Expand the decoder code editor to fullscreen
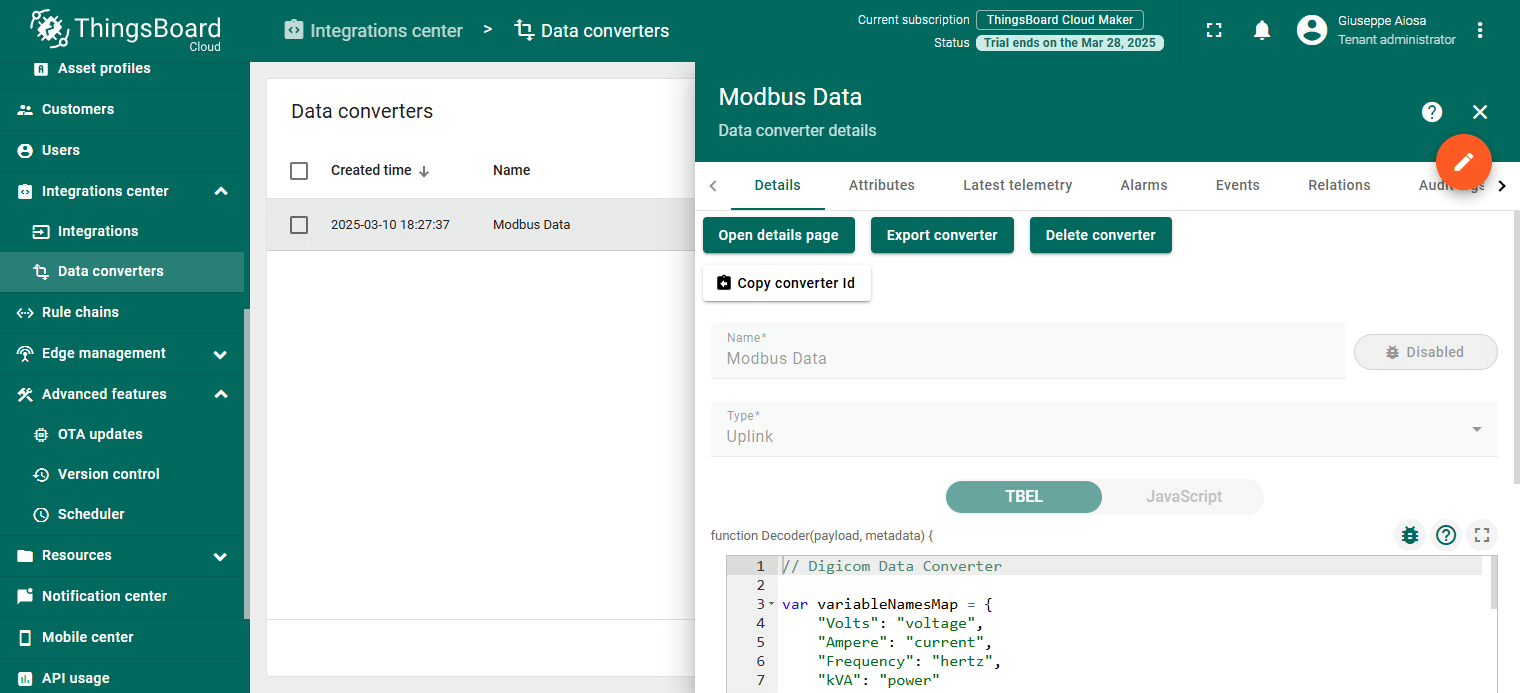 point(1482,535)
